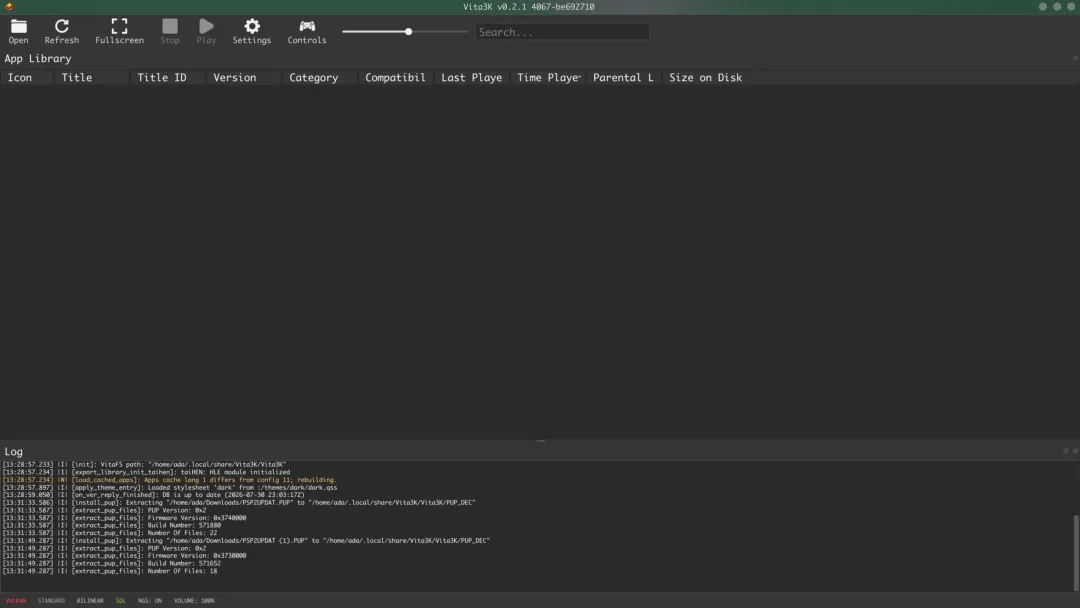
Task: Click the STANDARD status bar entry
Action: tap(51, 600)
